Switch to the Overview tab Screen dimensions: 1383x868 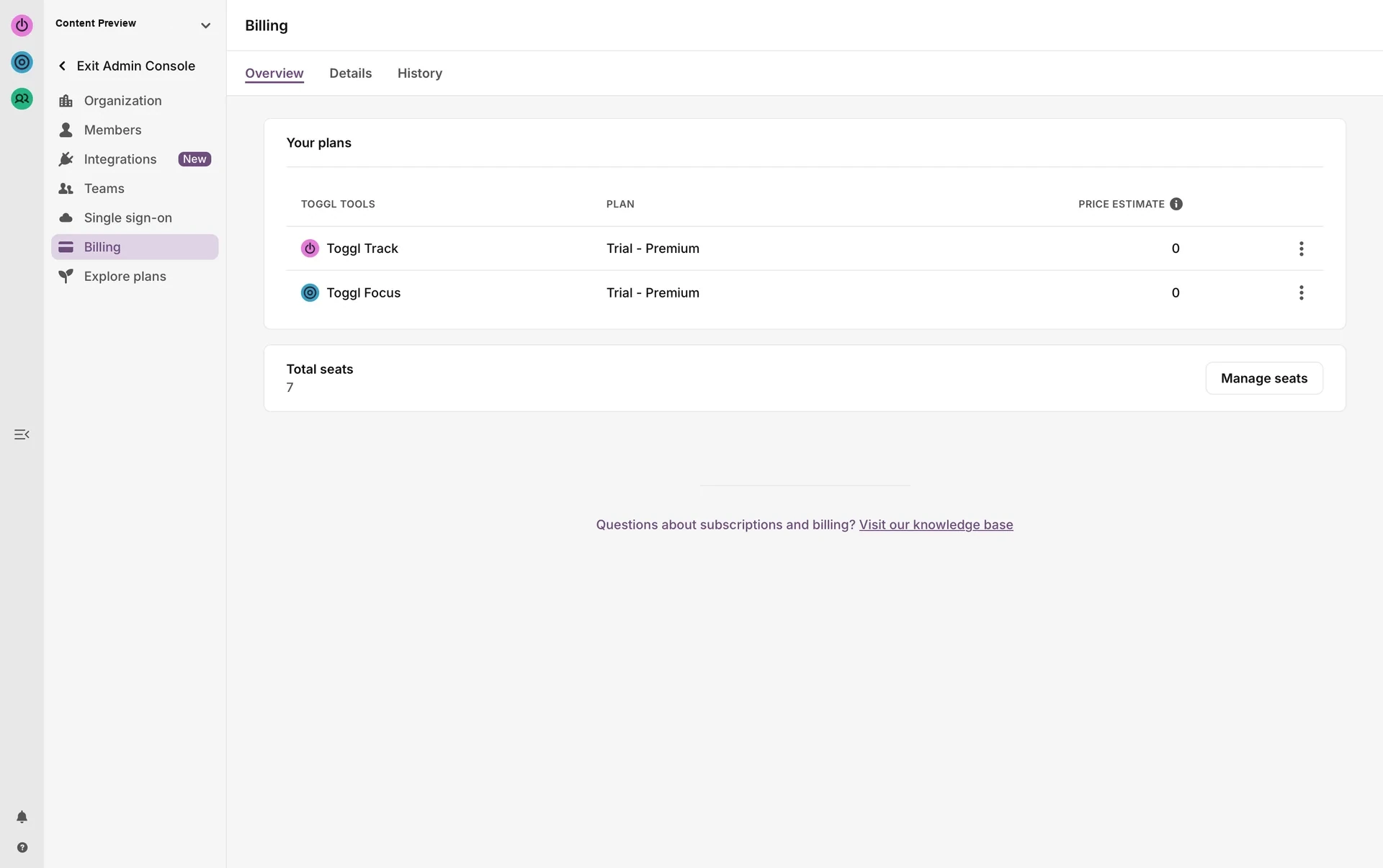coord(274,73)
